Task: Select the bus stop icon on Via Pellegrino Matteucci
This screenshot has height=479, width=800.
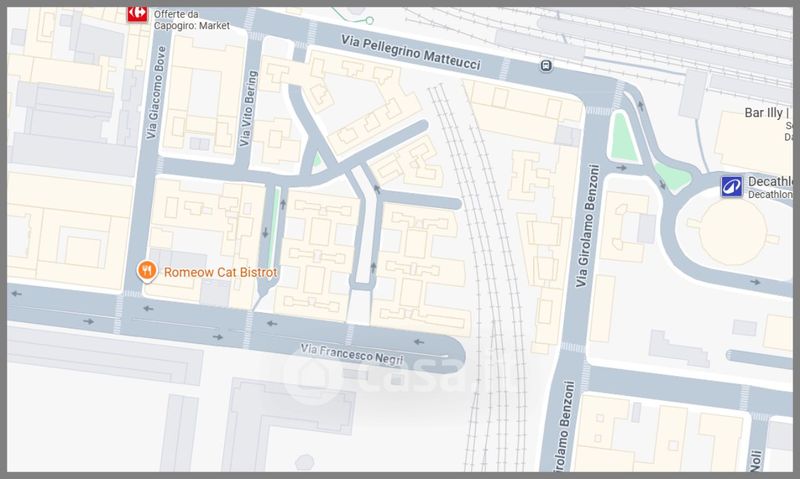Action: [546, 67]
